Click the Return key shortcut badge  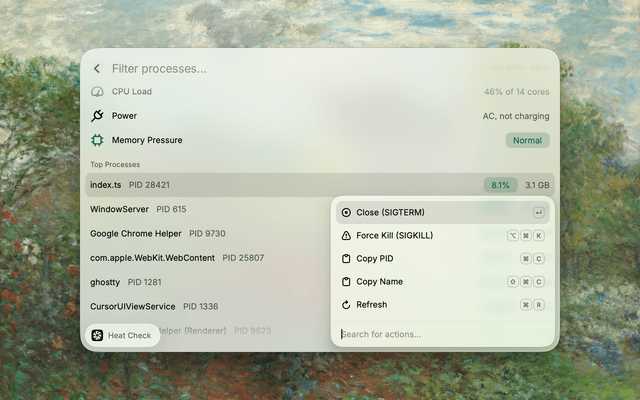[539, 212]
